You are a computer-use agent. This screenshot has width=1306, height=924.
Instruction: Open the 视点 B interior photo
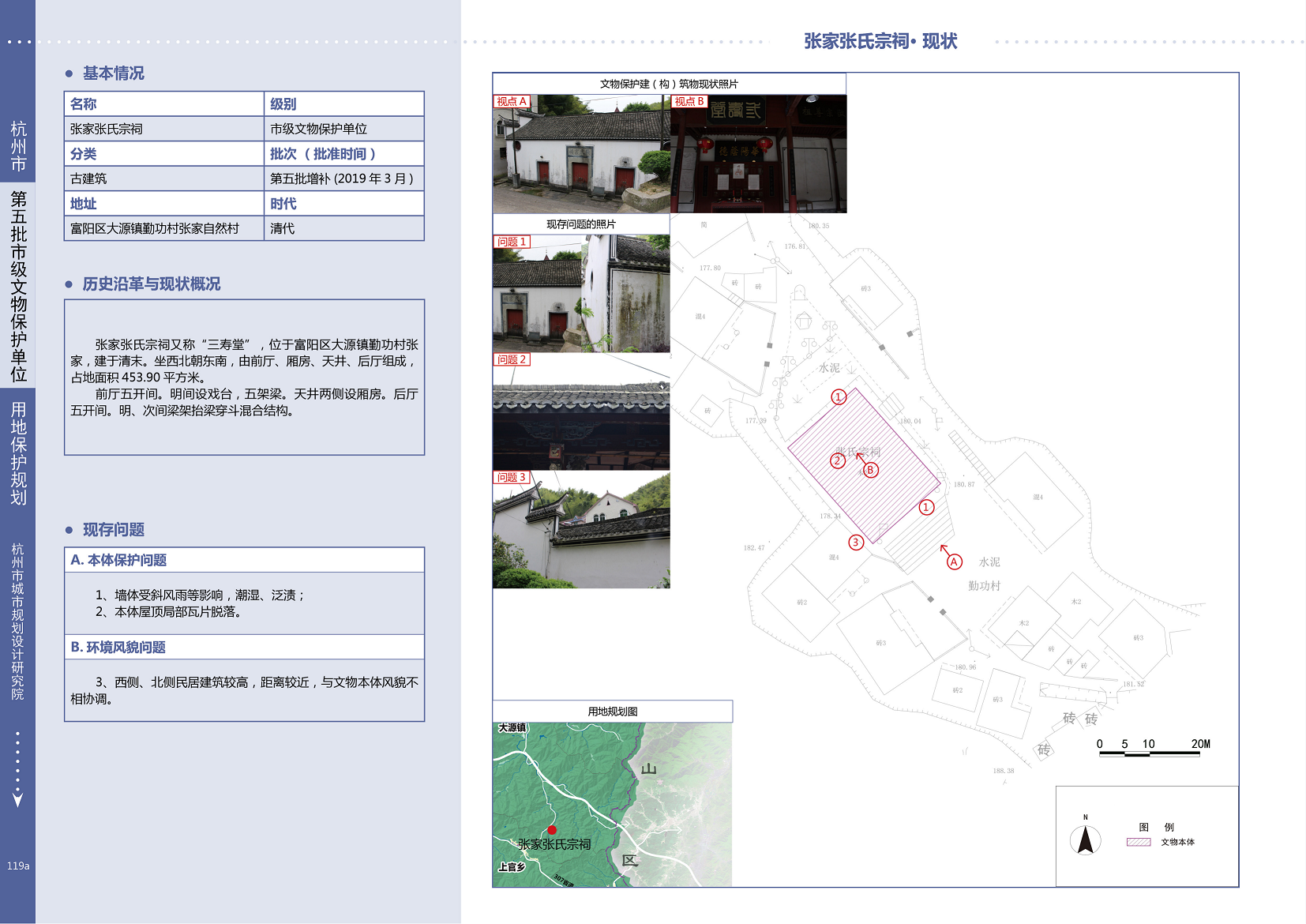click(x=759, y=154)
